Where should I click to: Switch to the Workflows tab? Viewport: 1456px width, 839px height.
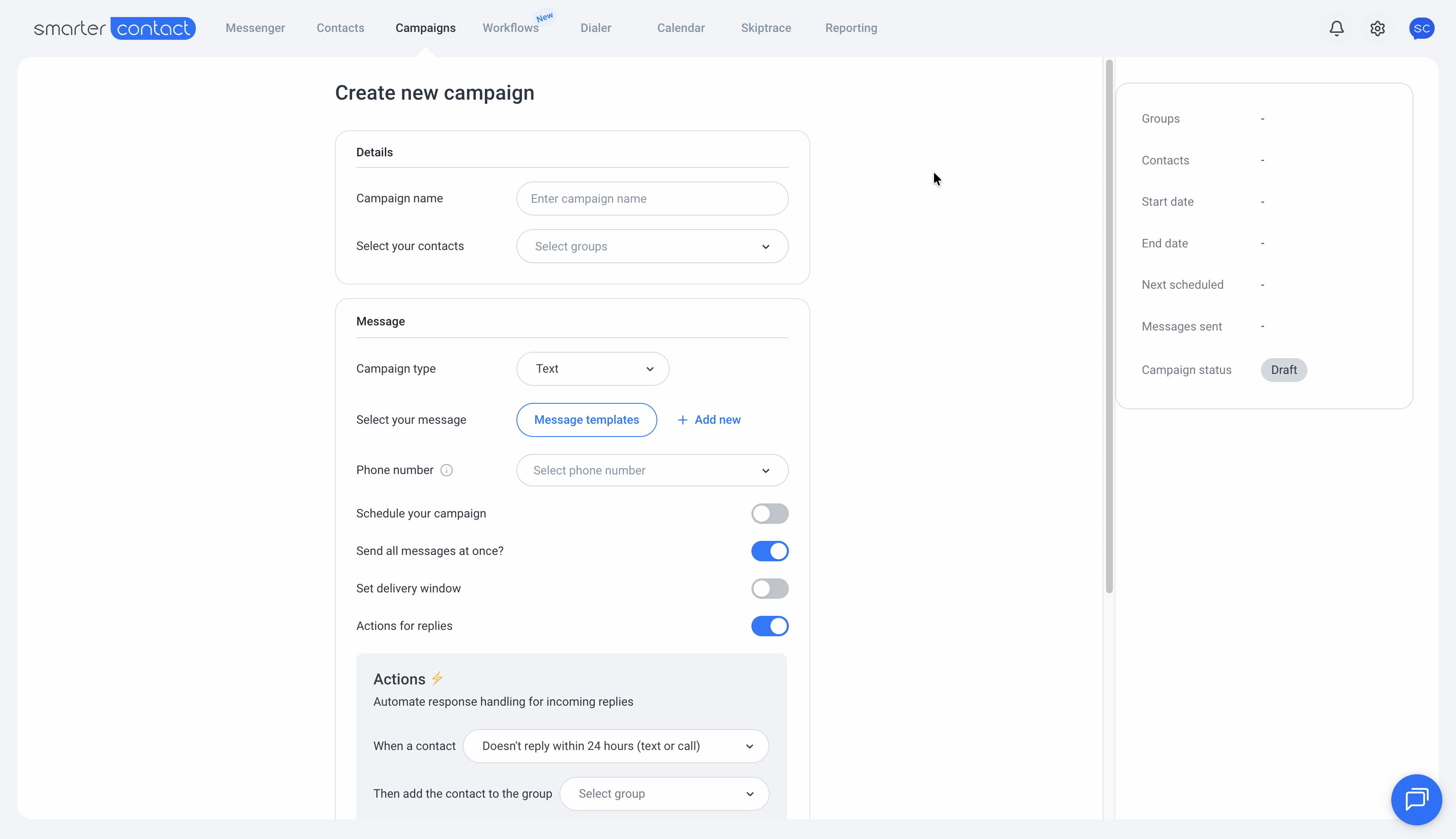[x=510, y=28]
